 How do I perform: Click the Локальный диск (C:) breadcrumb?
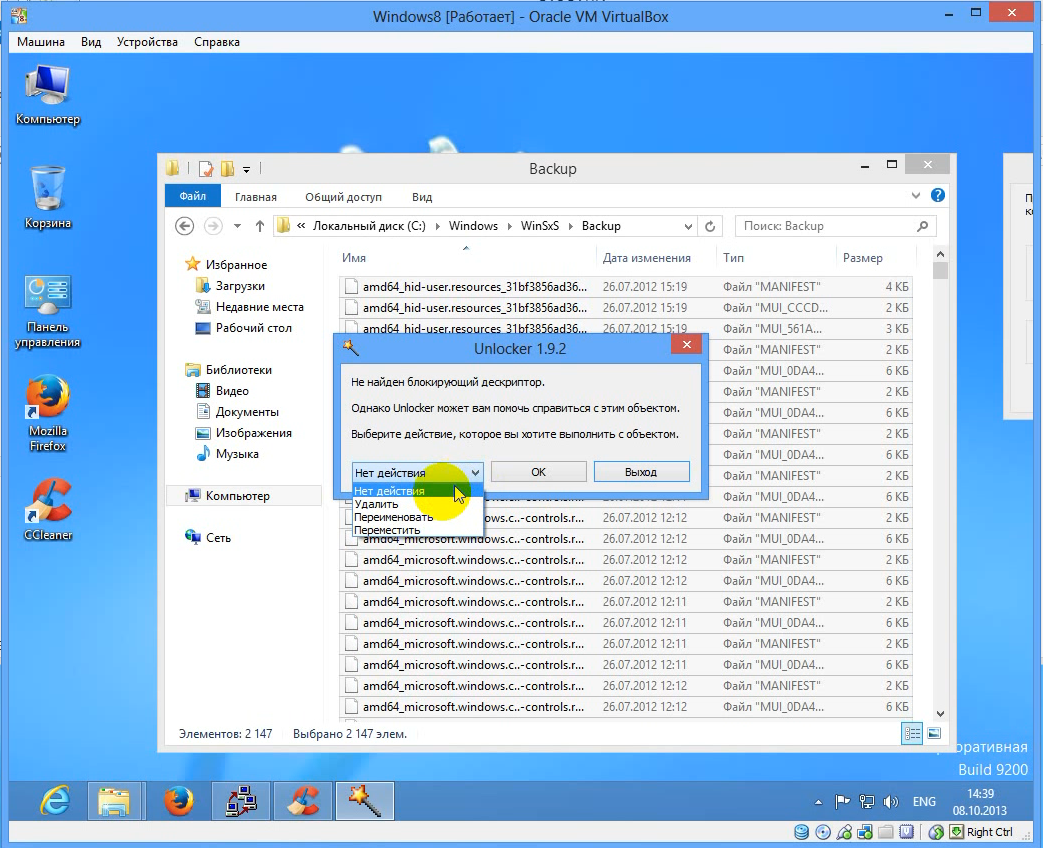[x=369, y=226]
